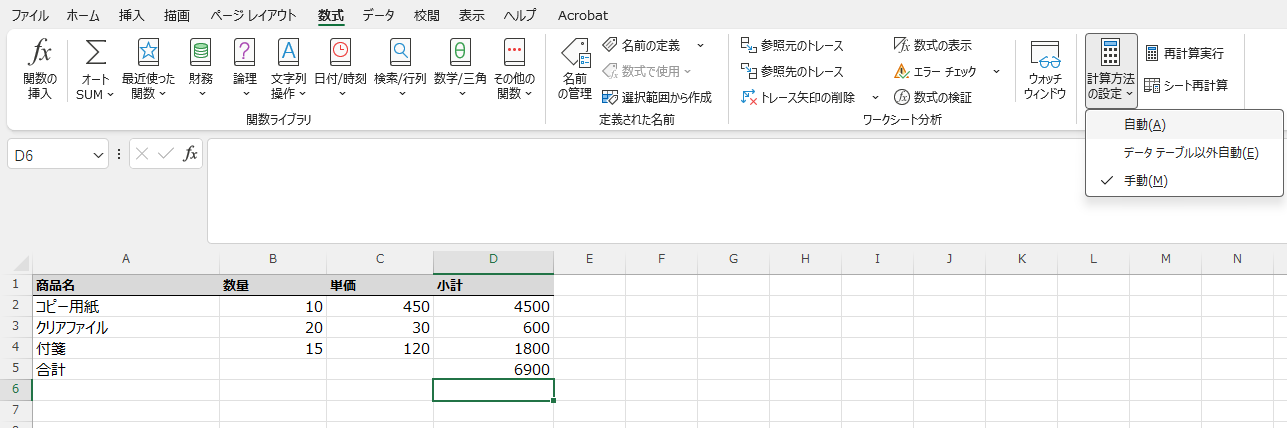Select row 5 header

[16, 369]
